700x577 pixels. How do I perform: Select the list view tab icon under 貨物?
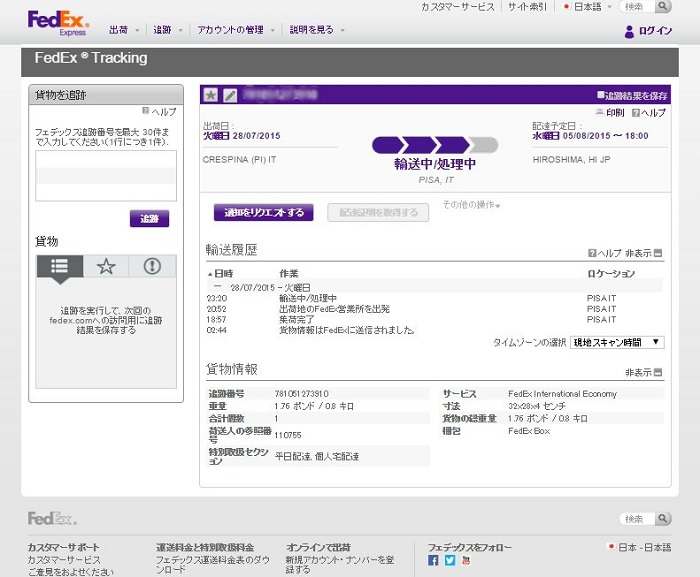59,266
